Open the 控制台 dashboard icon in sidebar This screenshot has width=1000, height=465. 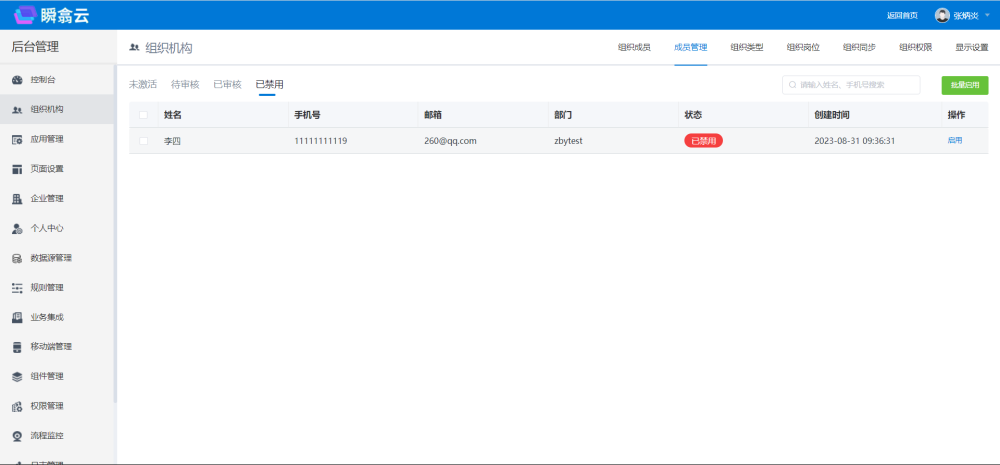tap(17, 80)
